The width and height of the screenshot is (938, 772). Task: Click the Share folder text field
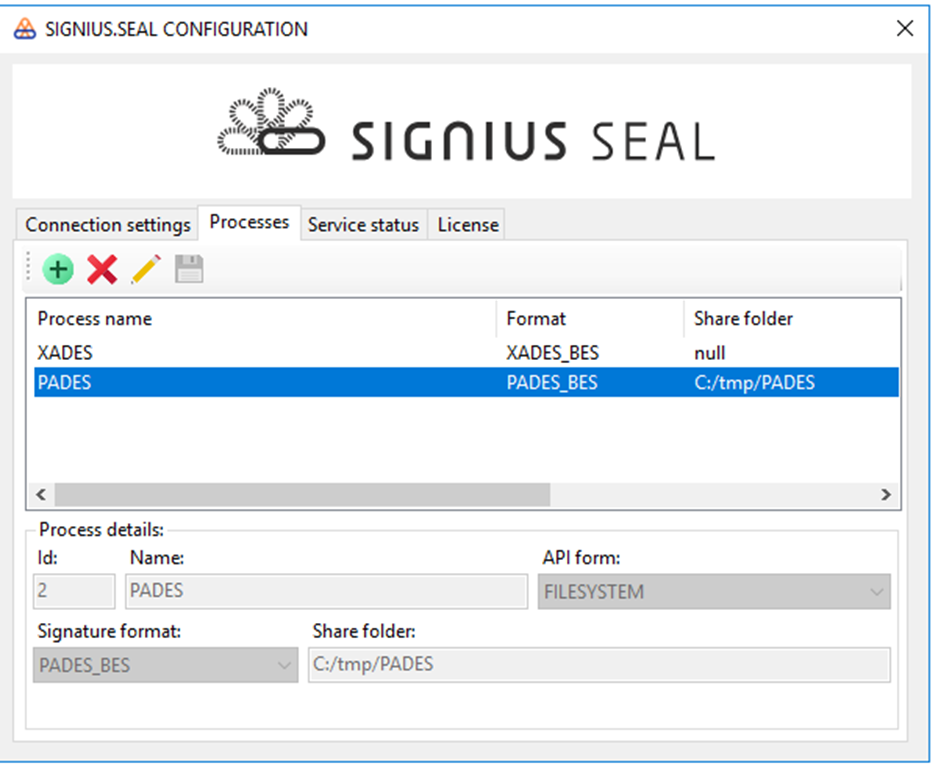click(x=598, y=665)
